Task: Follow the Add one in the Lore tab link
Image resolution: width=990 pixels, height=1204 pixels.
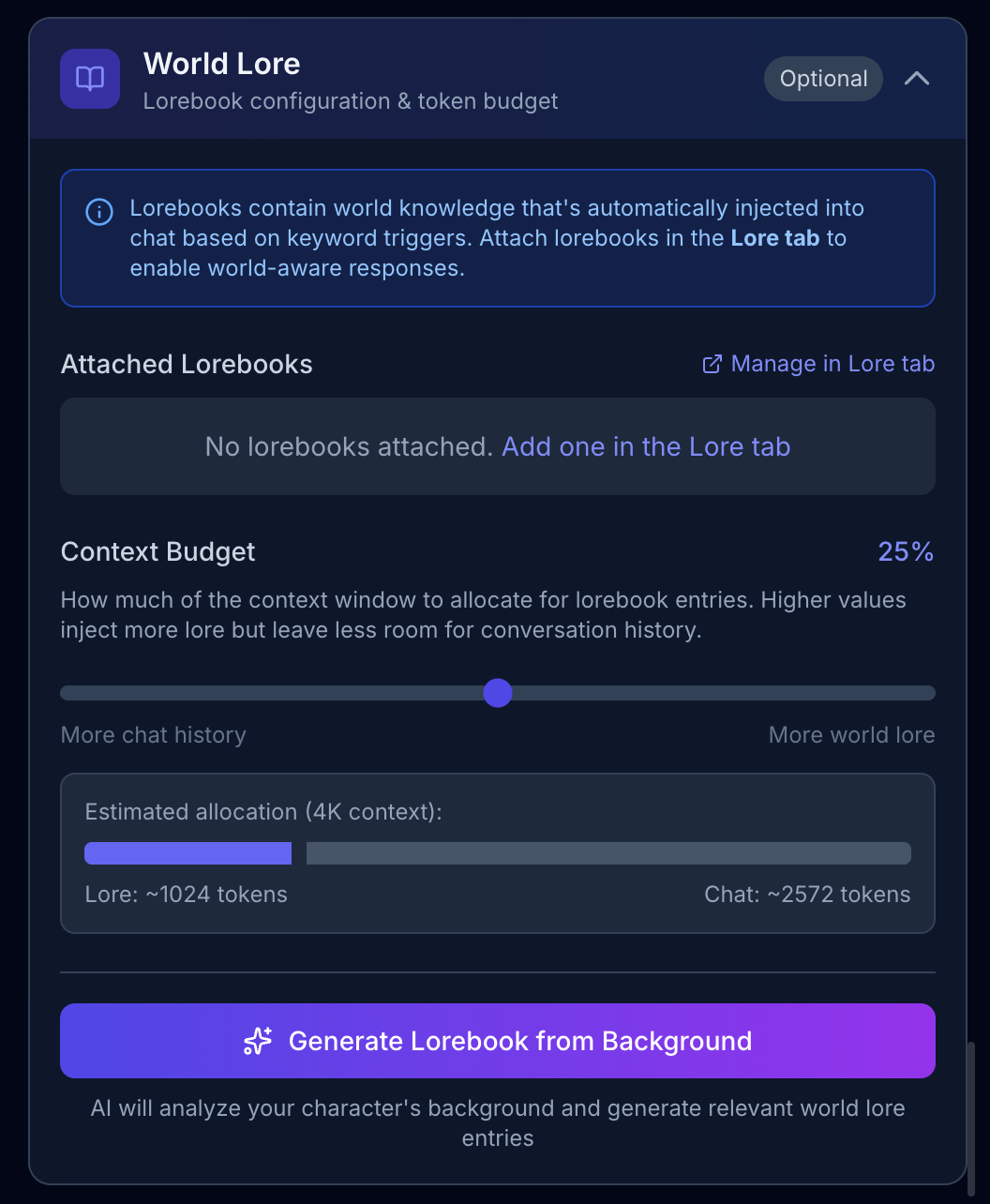Action: tap(646, 446)
